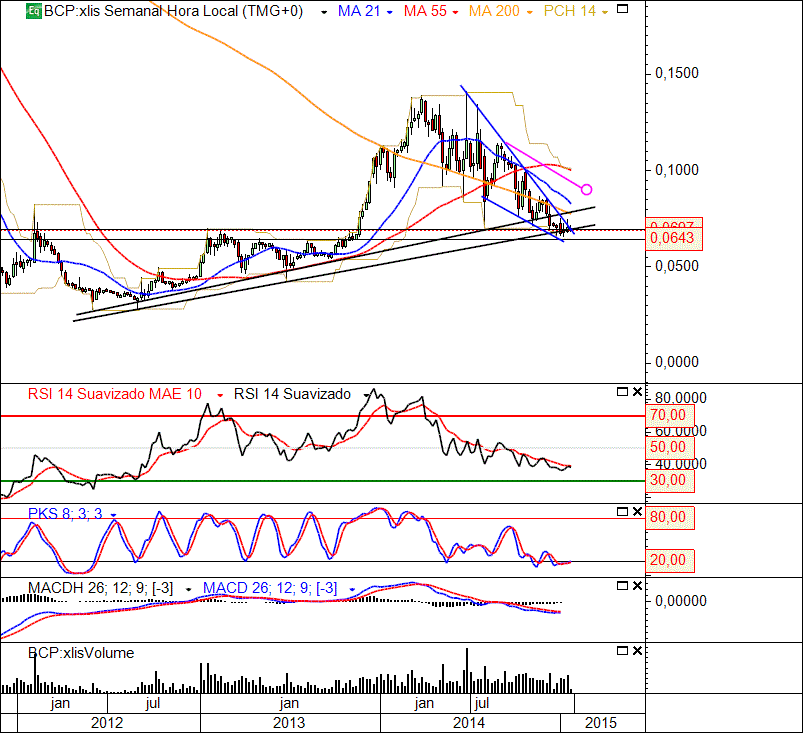803x733 pixels.
Task: Click the PKS 80,00 level tag
Action: pos(669,517)
